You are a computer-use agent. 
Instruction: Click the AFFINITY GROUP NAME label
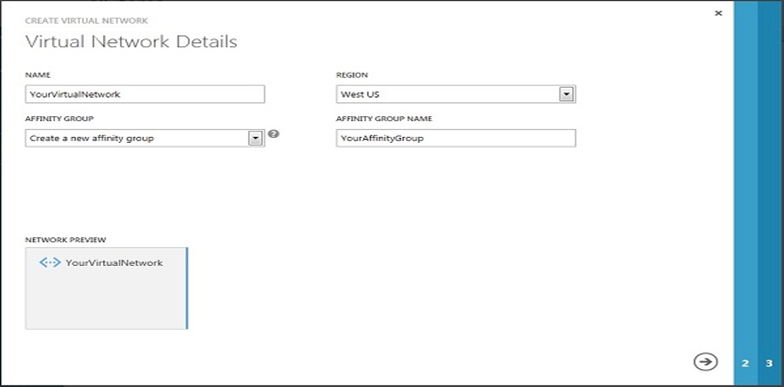[x=384, y=119]
